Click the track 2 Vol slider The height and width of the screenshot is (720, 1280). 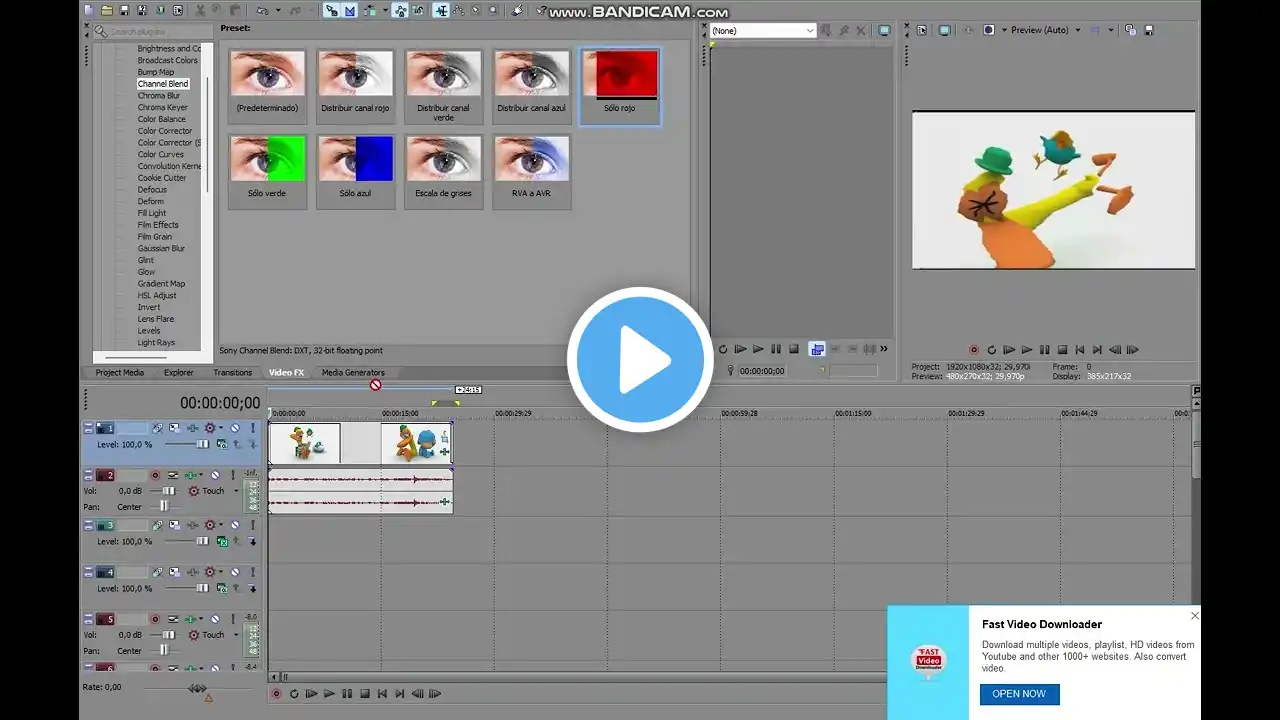pyautogui.click(x=168, y=491)
